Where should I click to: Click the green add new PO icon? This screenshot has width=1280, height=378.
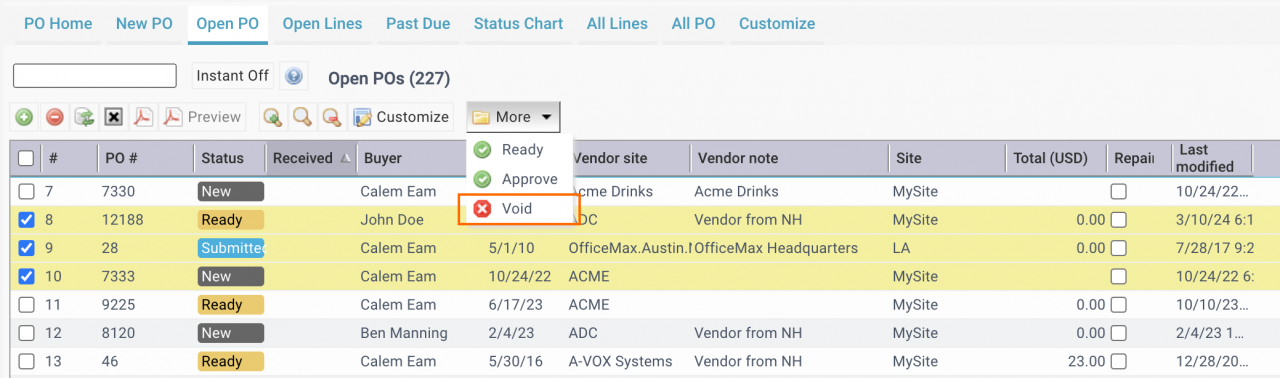coord(24,117)
